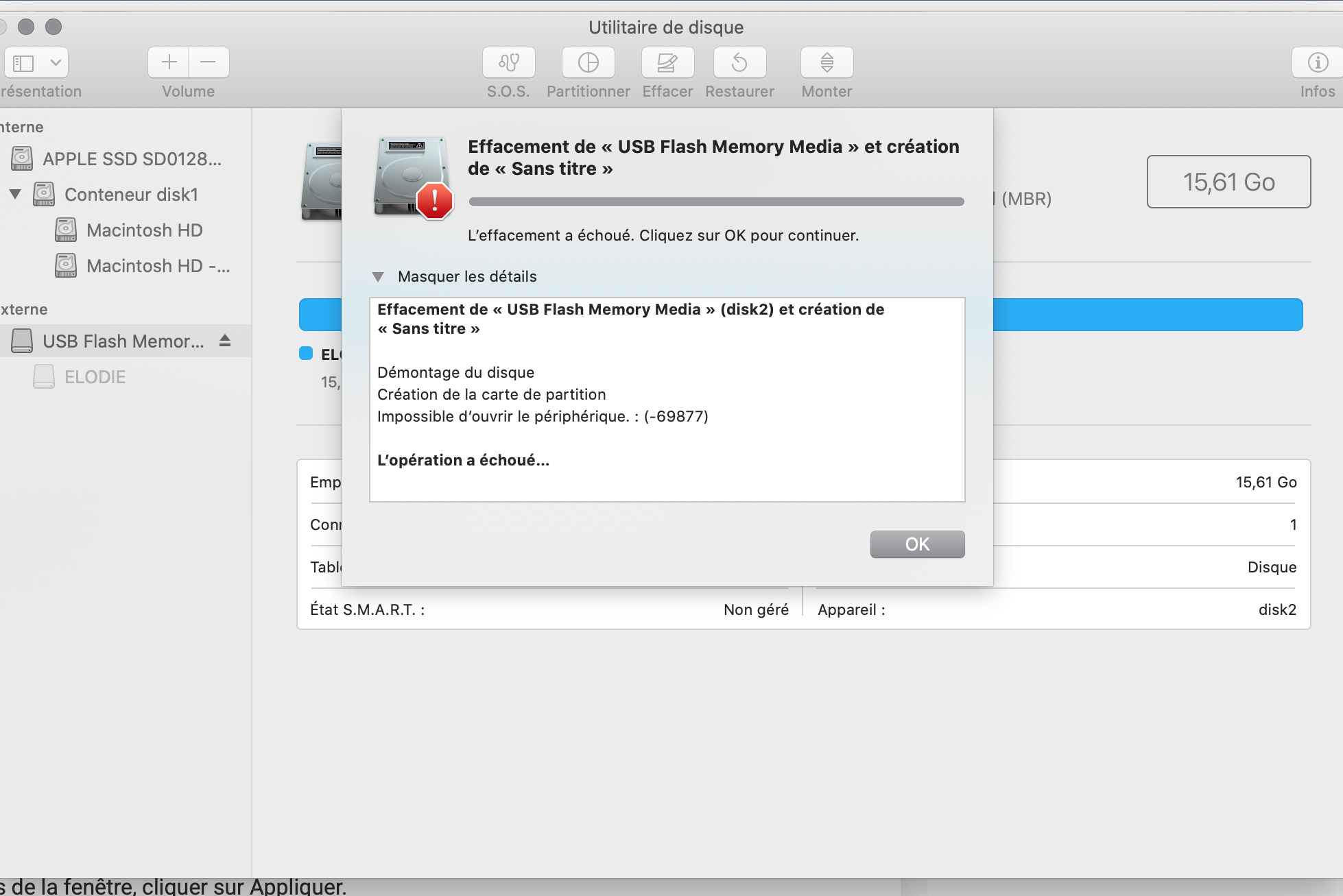Select USB Flash Memory disk in sidebar
This screenshot has width=1343, height=896.
[x=123, y=341]
